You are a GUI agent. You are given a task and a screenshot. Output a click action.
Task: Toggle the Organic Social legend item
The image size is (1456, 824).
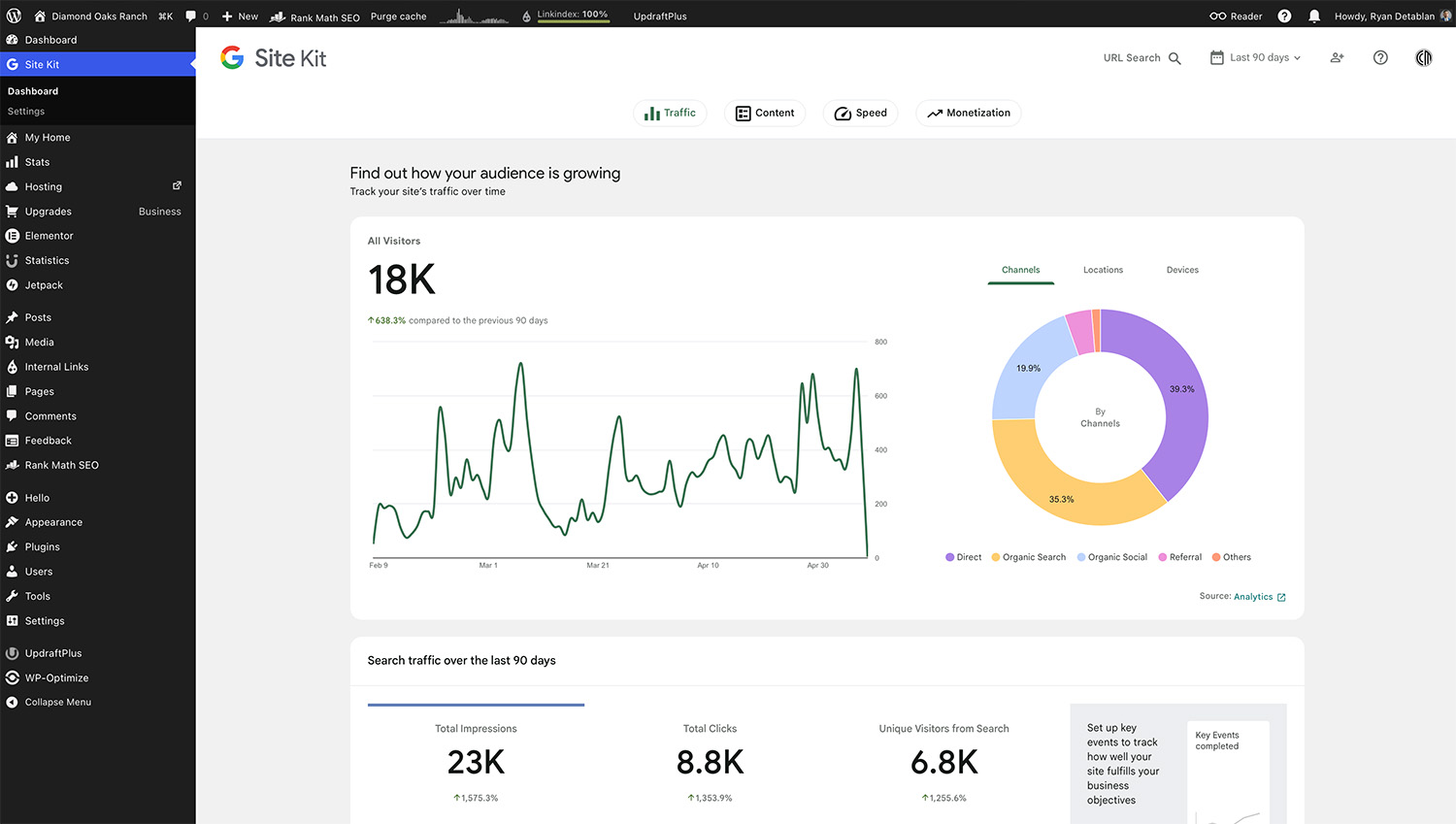click(x=1111, y=557)
